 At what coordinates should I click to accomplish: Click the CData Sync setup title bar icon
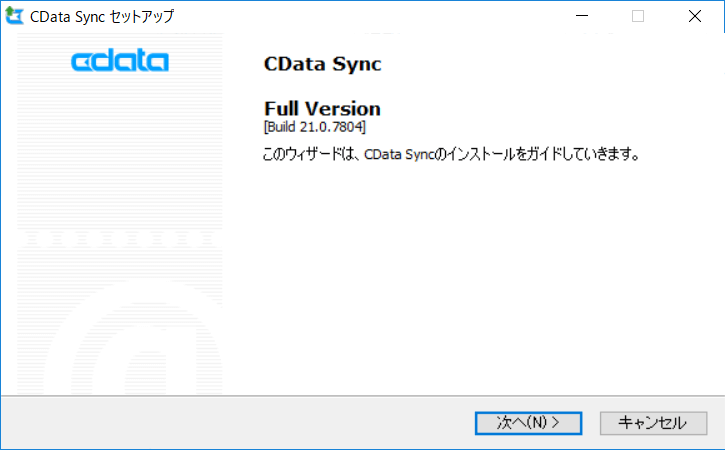click(x=14, y=16)
